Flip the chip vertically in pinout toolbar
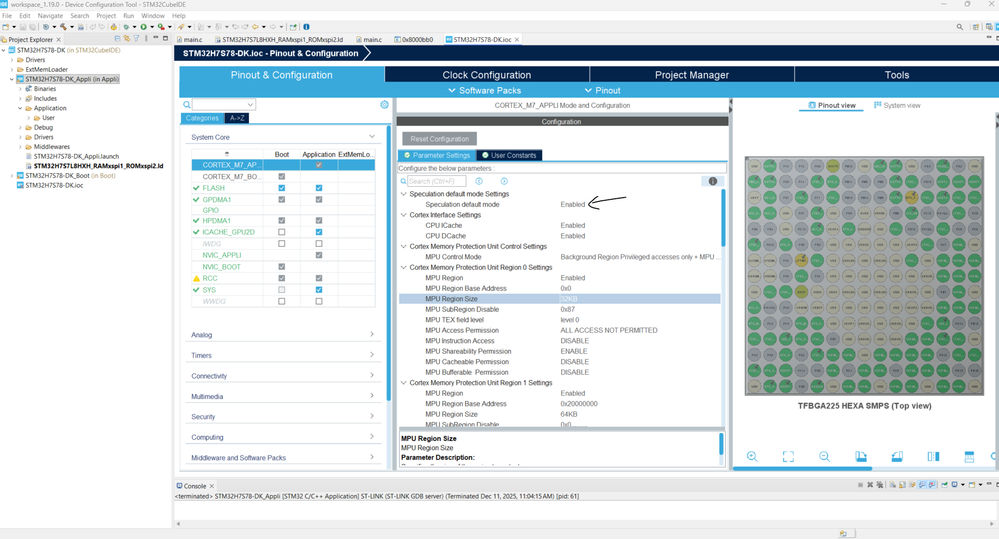This screenshot has width=999, height=539. click(969, 456)
